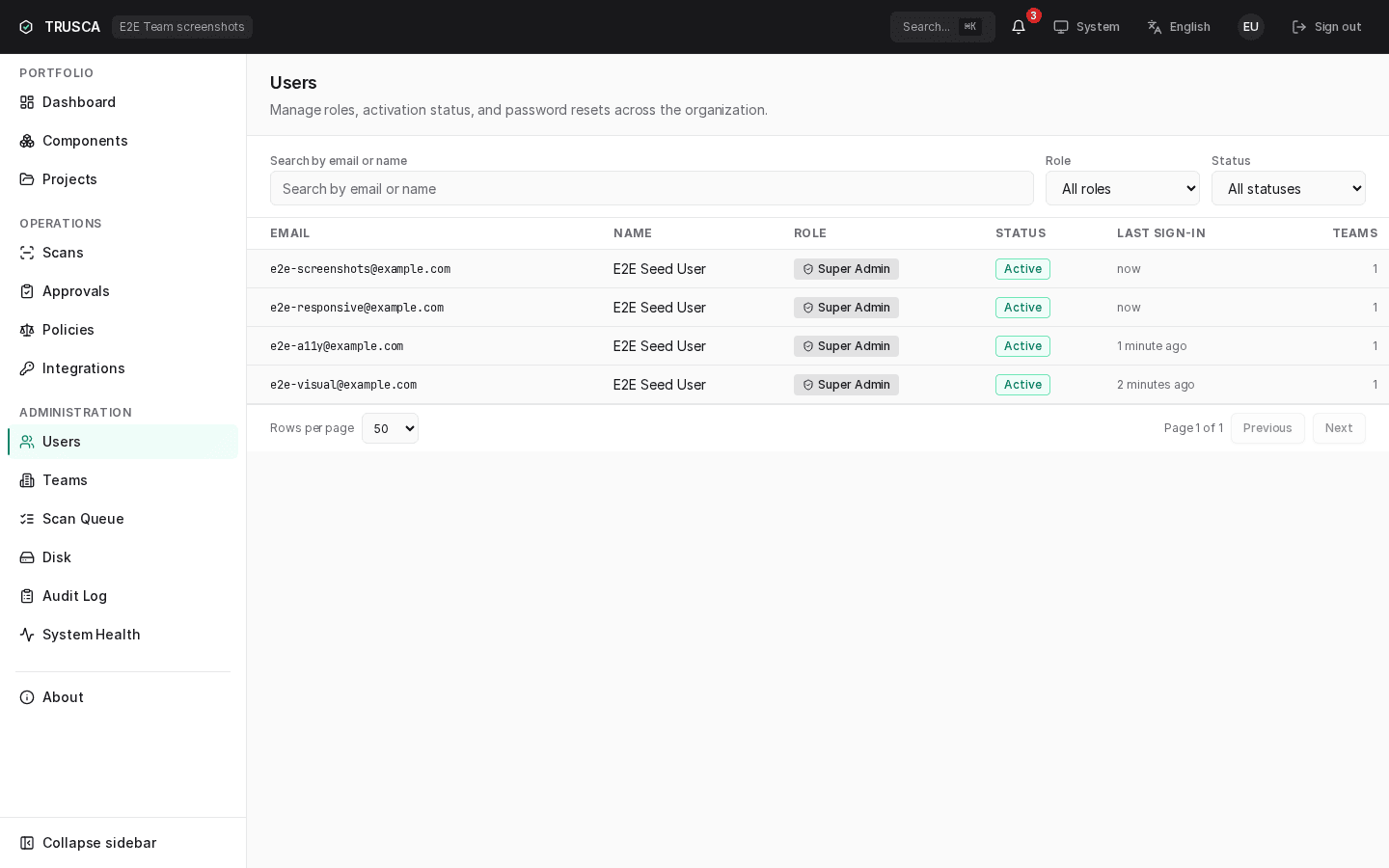Click the Scan Queue list icon
The height and width of the screenshot is (868, 1389).
(27, 519)
